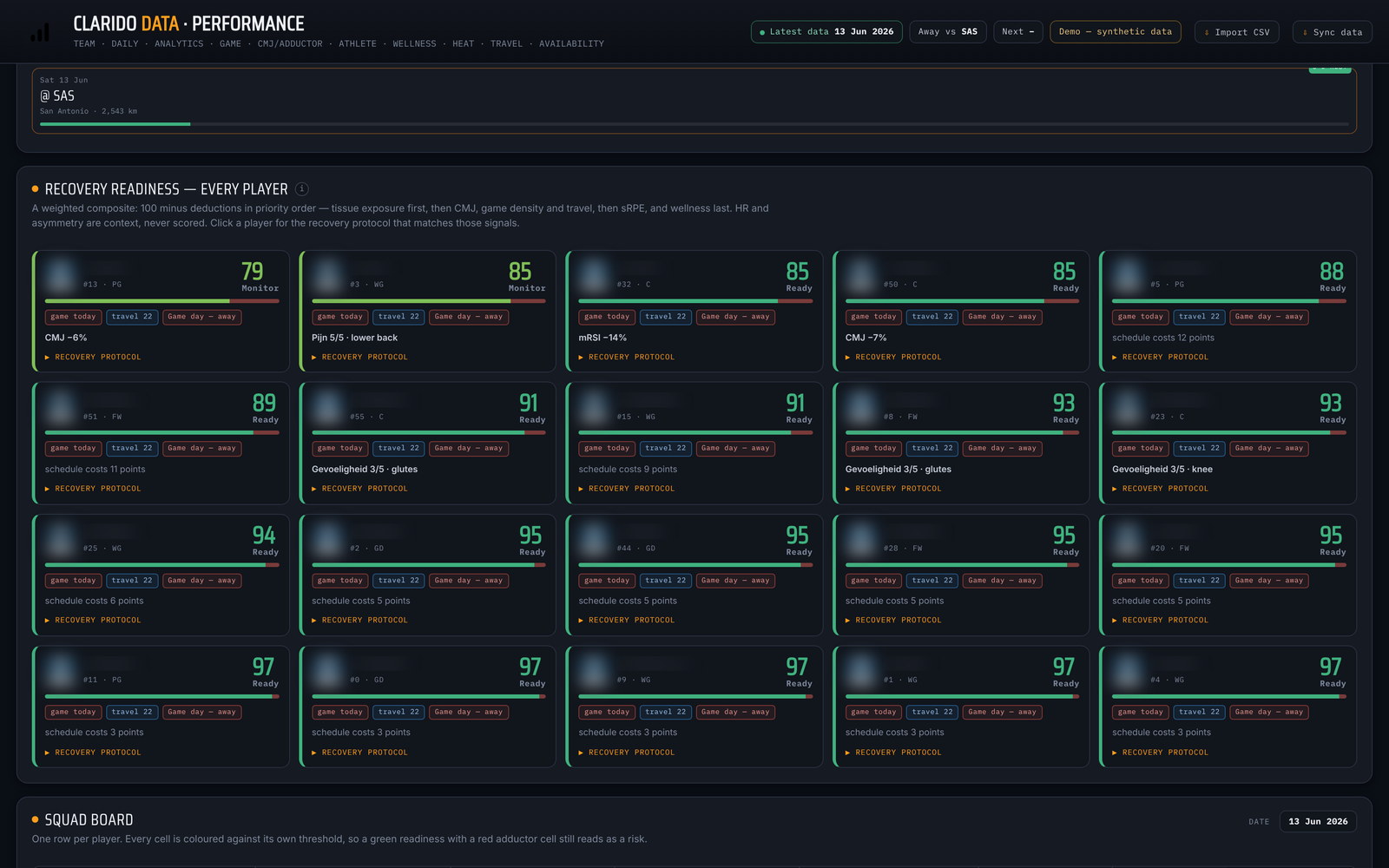Click the avatar of player #2 GD
Screen dimensions: 1389x868
click(327, 541)
